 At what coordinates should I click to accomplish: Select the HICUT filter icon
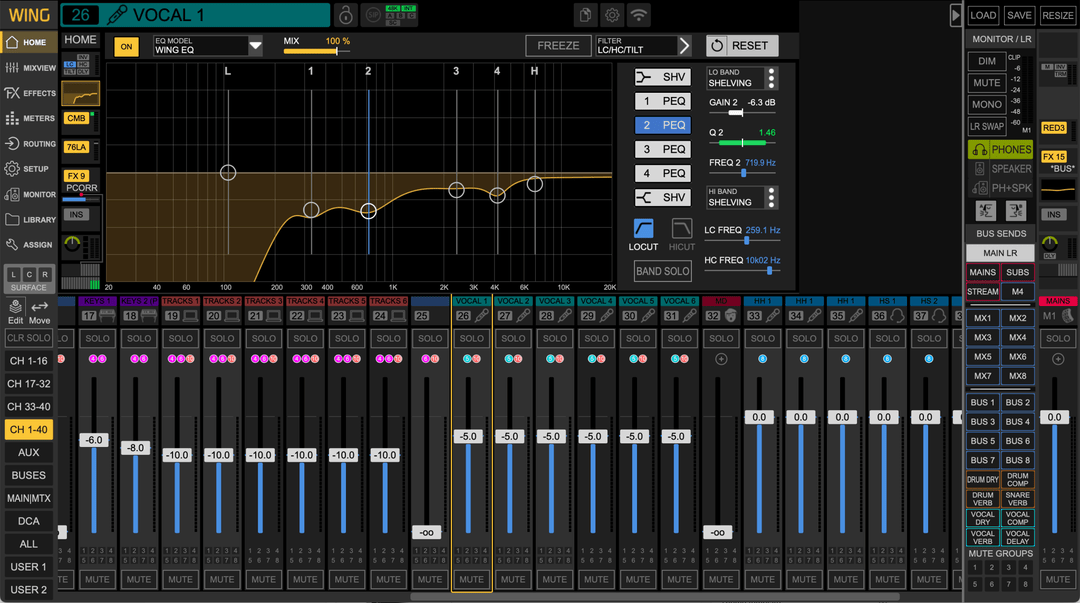681,229
